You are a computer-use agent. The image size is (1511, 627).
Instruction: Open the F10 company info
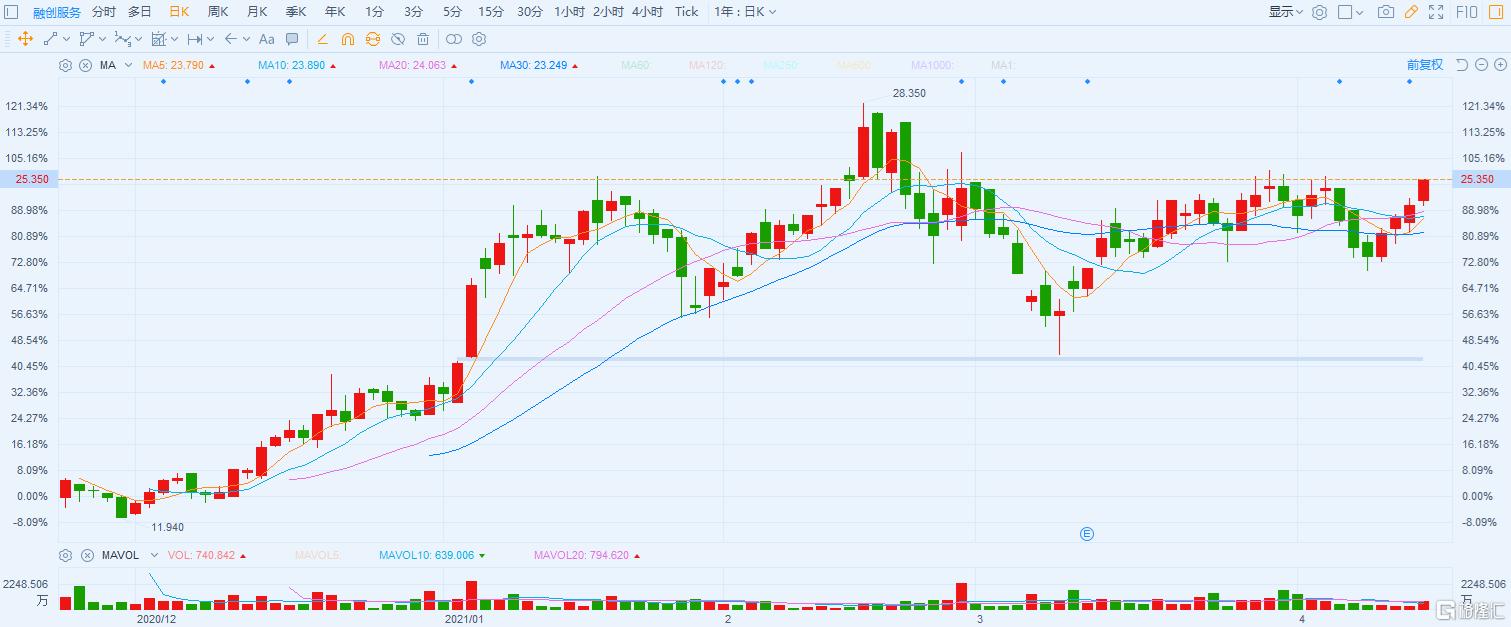(1467, 12)
